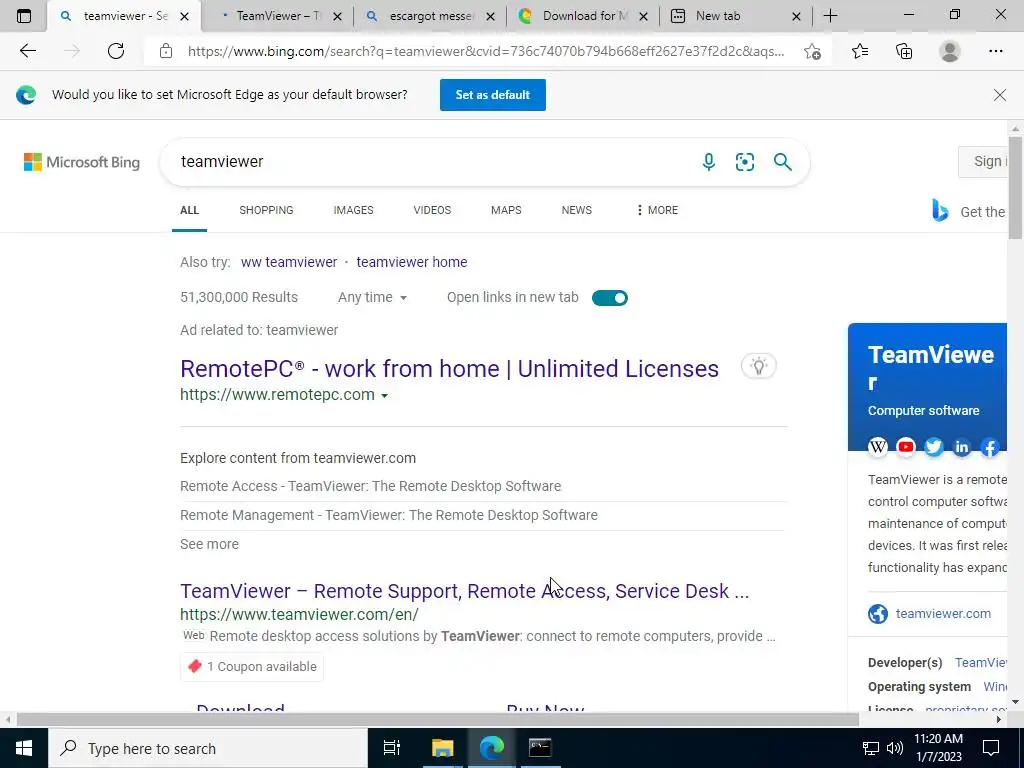Toggle Open links in new tab switch
Screen dimensions: 1024x768
pos(609,298)
